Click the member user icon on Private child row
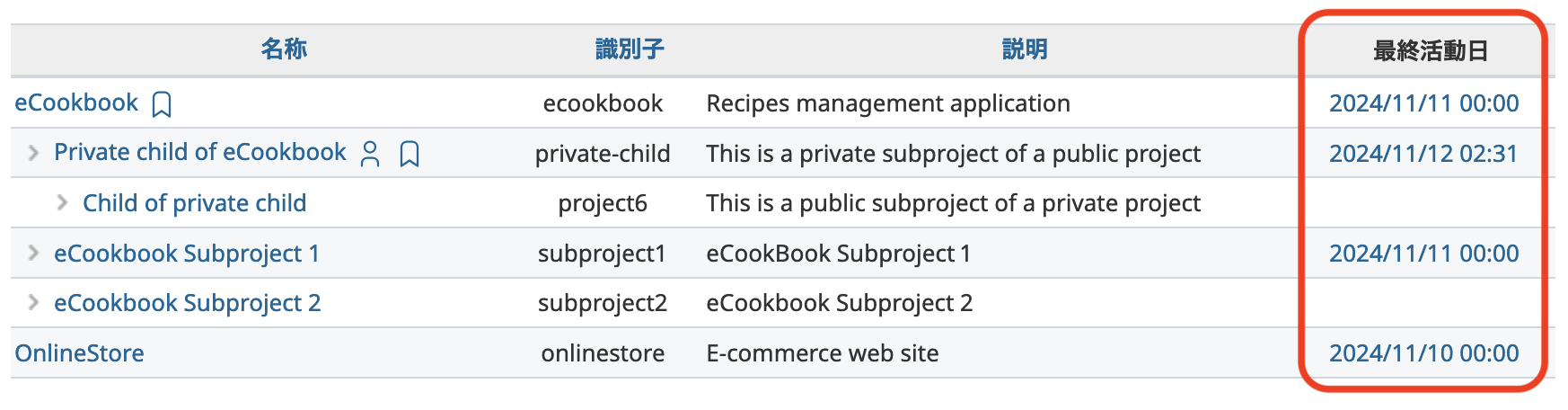 coord(370,154)
